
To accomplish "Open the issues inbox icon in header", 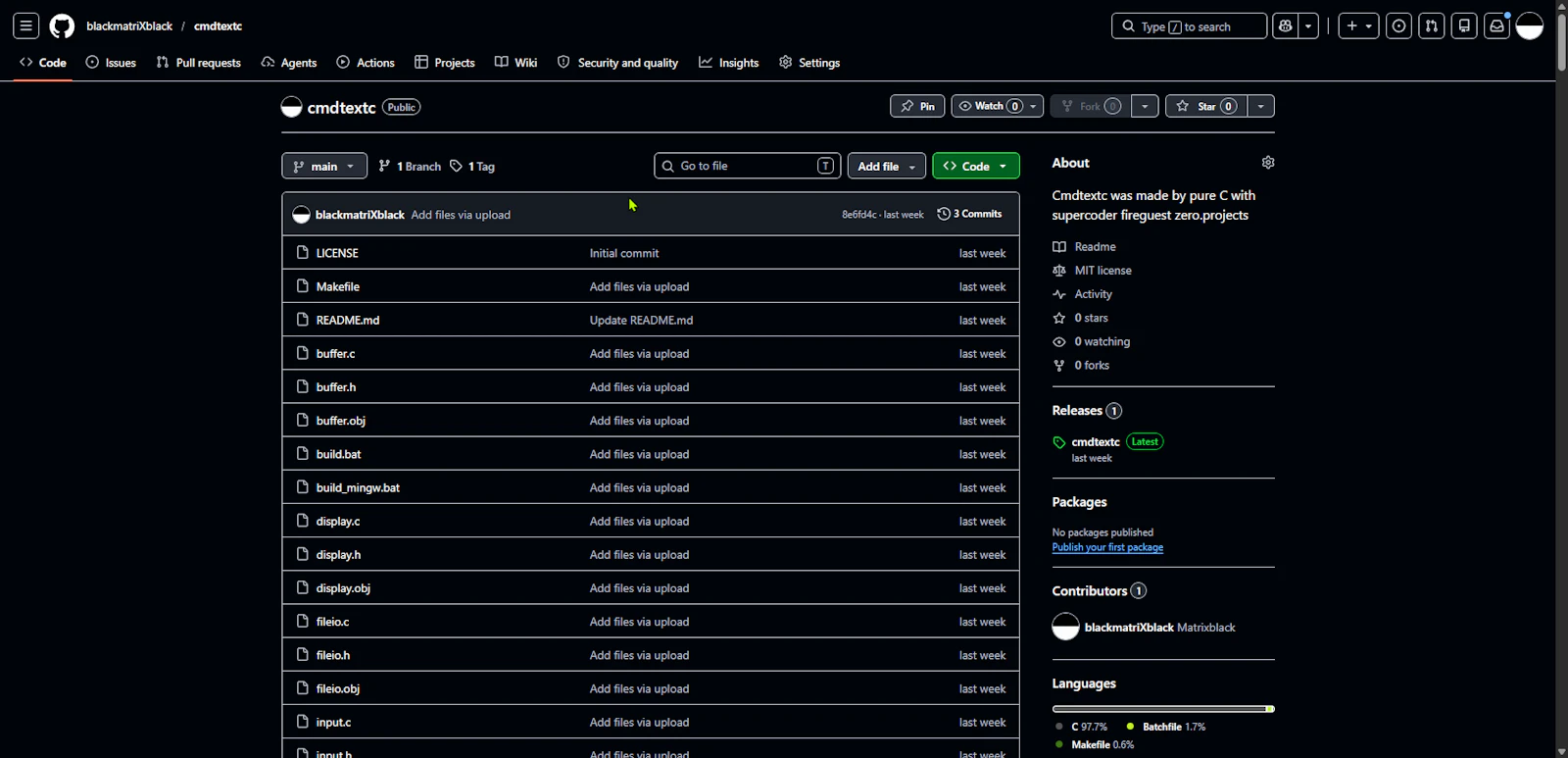I will 1399,26.
